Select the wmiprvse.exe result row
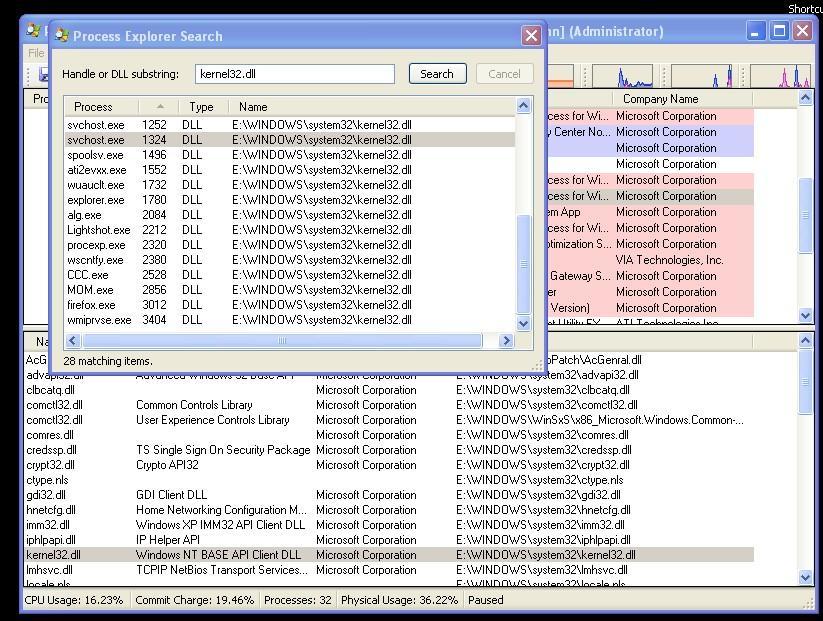Screen dimensions: 823x621 290,319
